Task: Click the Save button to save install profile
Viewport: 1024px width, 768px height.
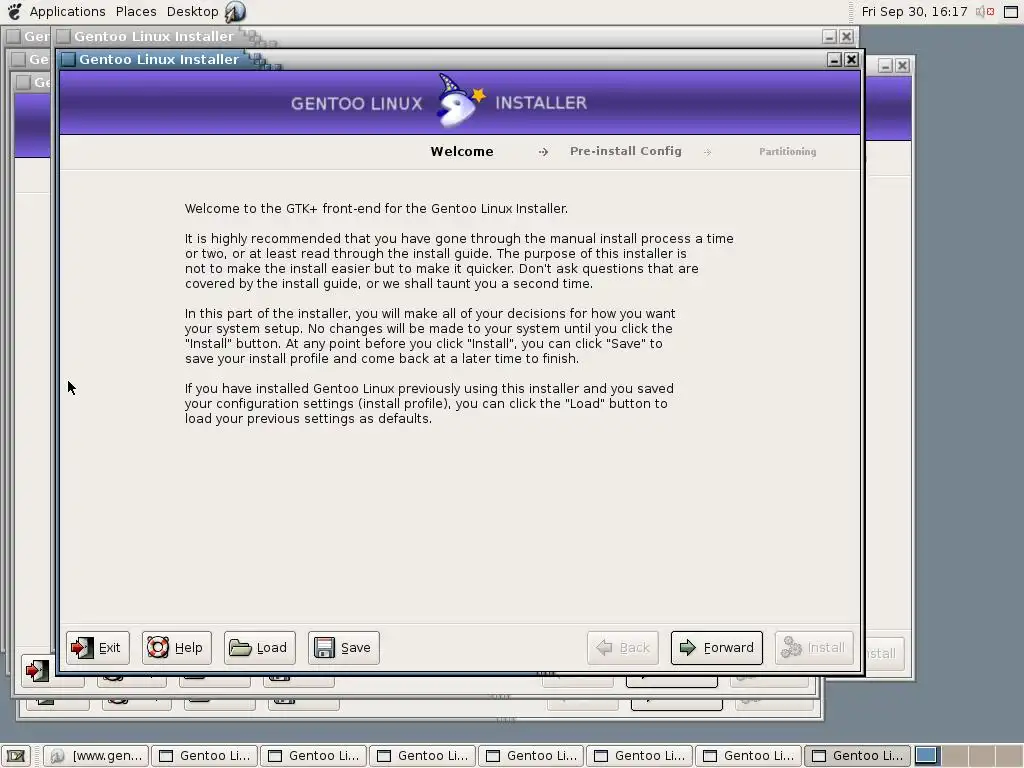Action: click(x=344, y=648)
